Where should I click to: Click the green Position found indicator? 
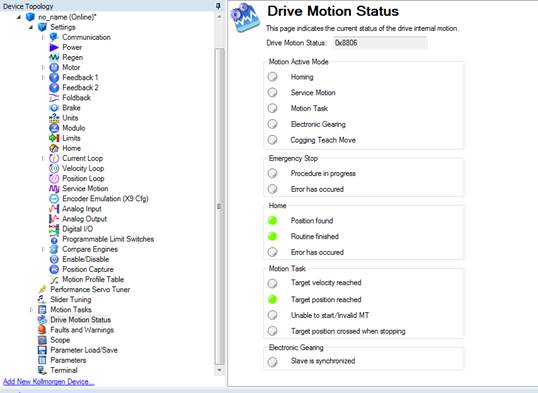(272, 220)
